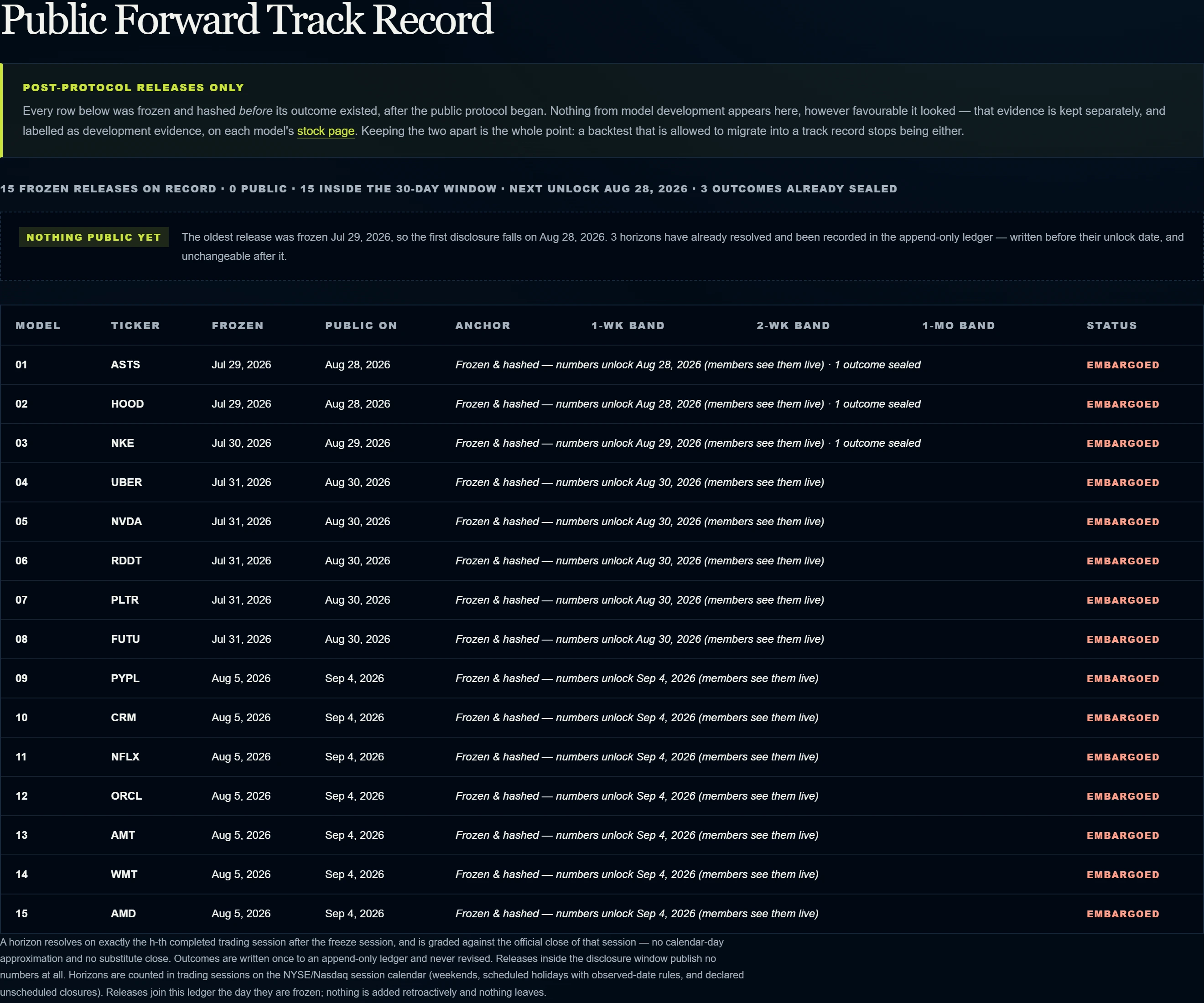Select the ORCL ticker cell
The height and width of the screenshot is (1003, 1204).
[x=126, y=796]
